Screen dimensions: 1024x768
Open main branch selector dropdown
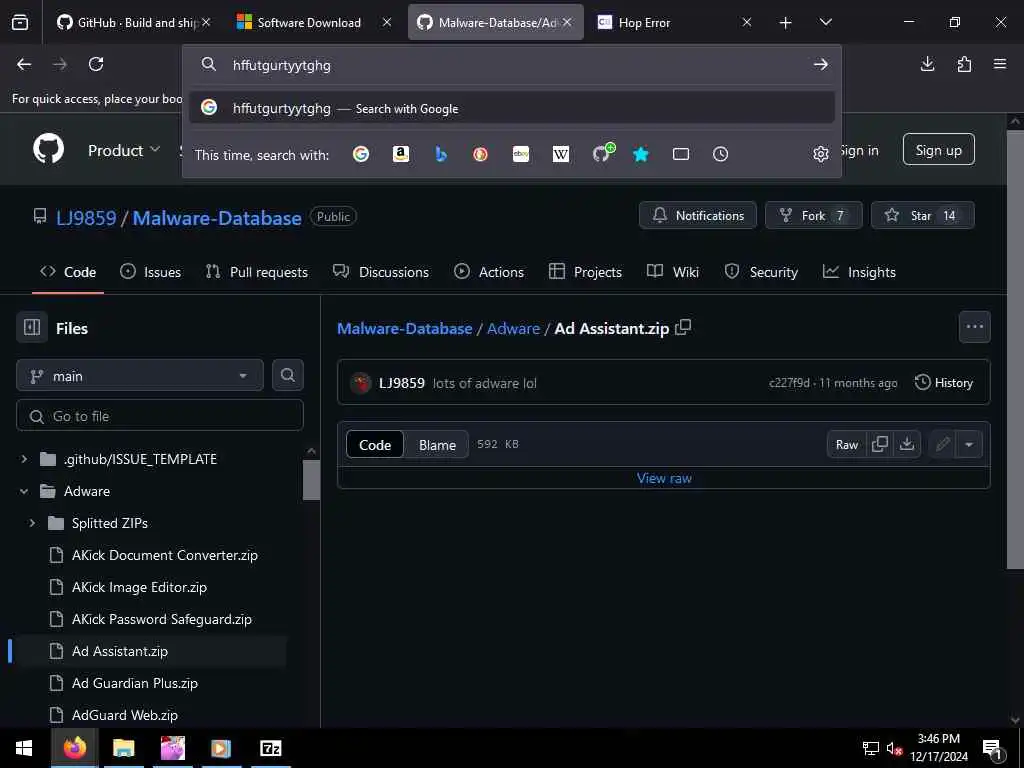(140, 376)
